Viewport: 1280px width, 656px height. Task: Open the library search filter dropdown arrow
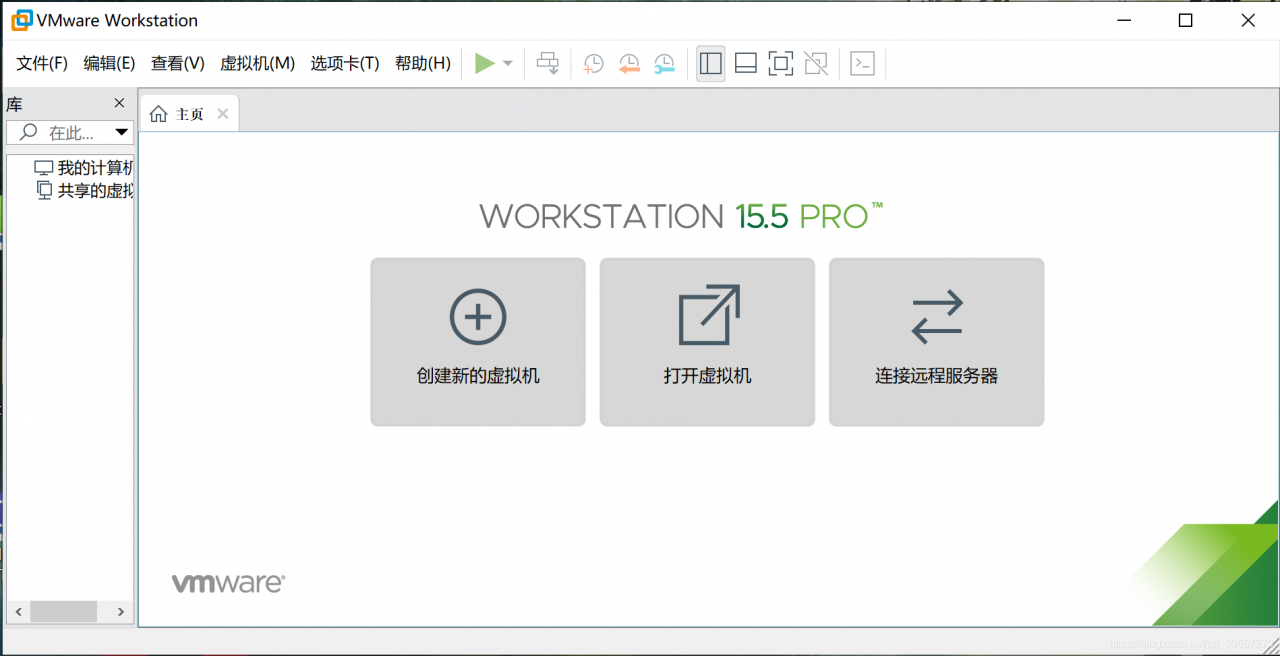coord(122,132)
